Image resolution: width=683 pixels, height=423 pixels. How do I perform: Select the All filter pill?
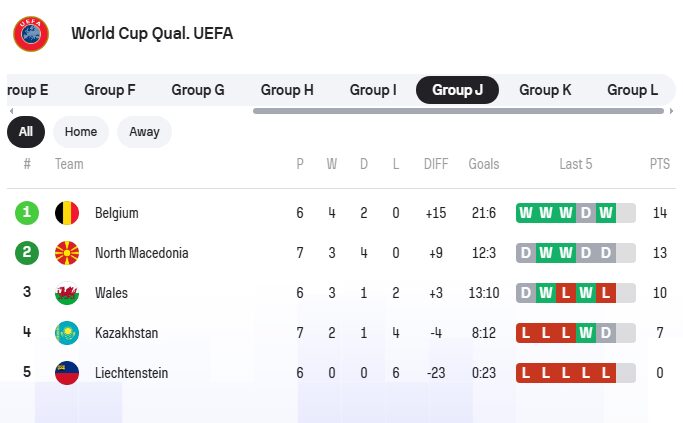point(26,132)
